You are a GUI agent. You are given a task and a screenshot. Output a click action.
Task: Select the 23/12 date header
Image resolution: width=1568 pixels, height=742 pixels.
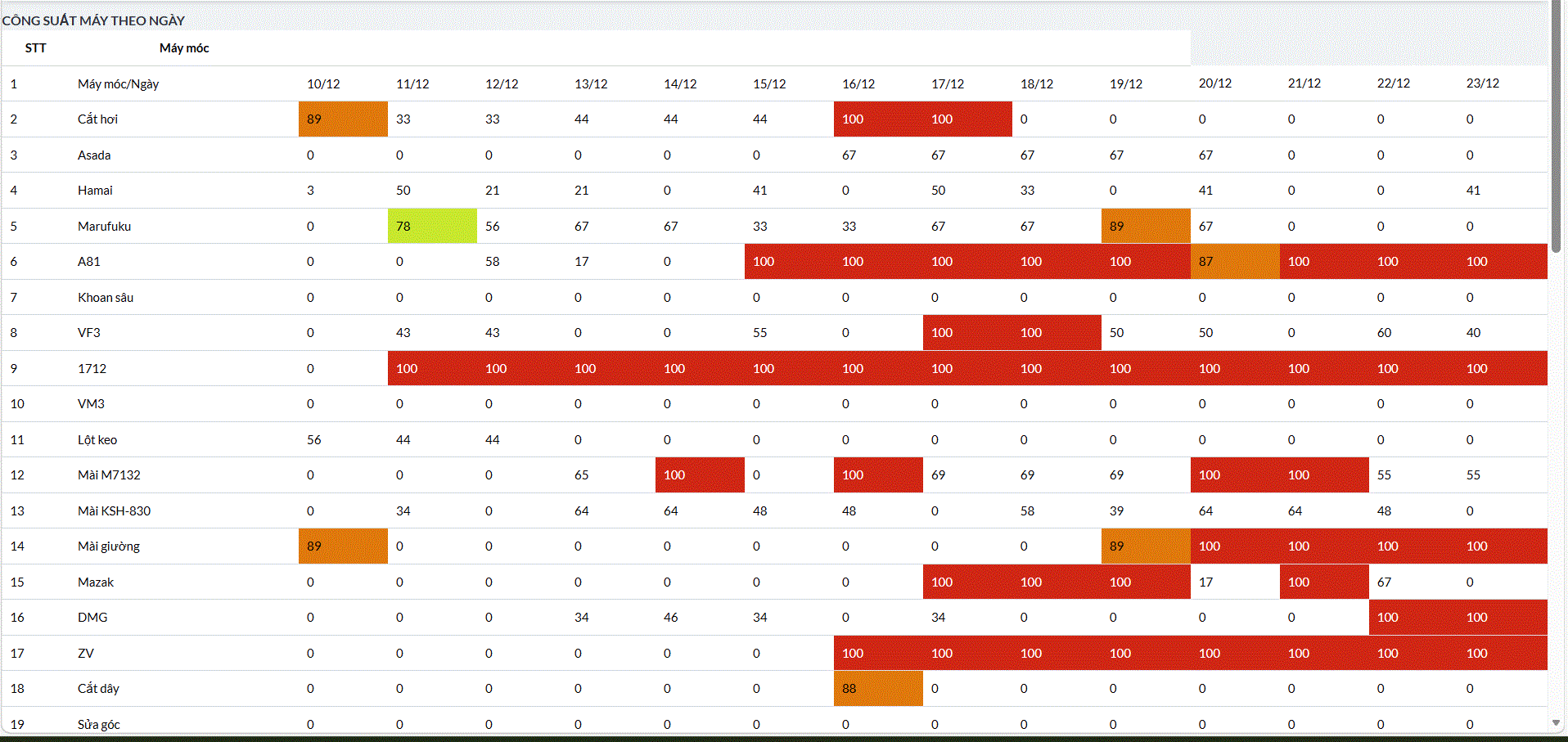[1482, 83]
